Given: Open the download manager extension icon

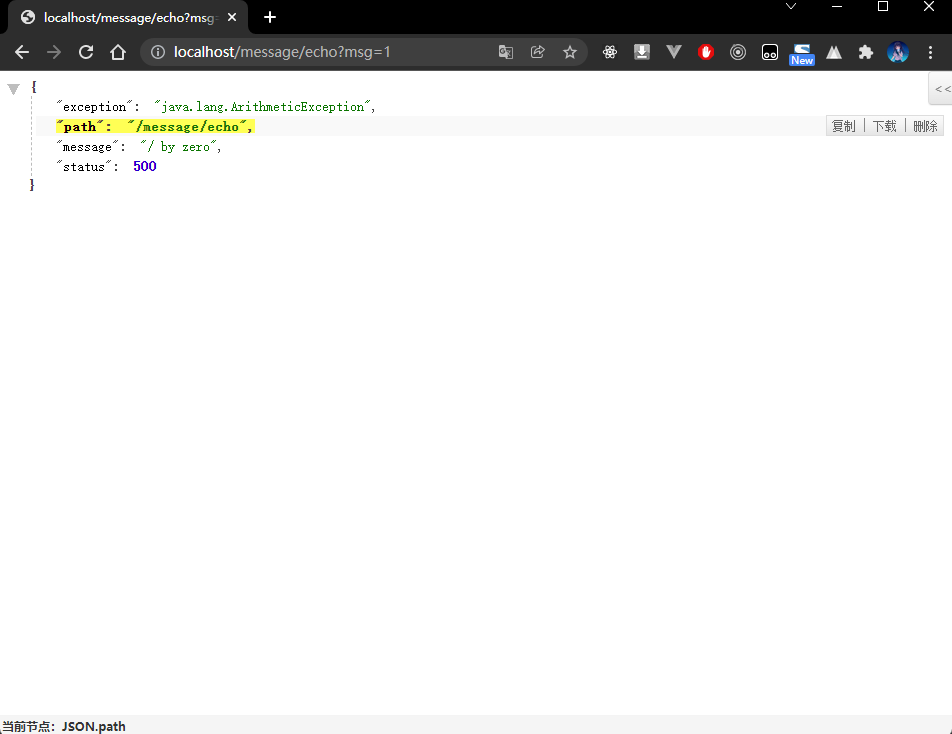Looking at the screenshot, I should coord(642,52).
